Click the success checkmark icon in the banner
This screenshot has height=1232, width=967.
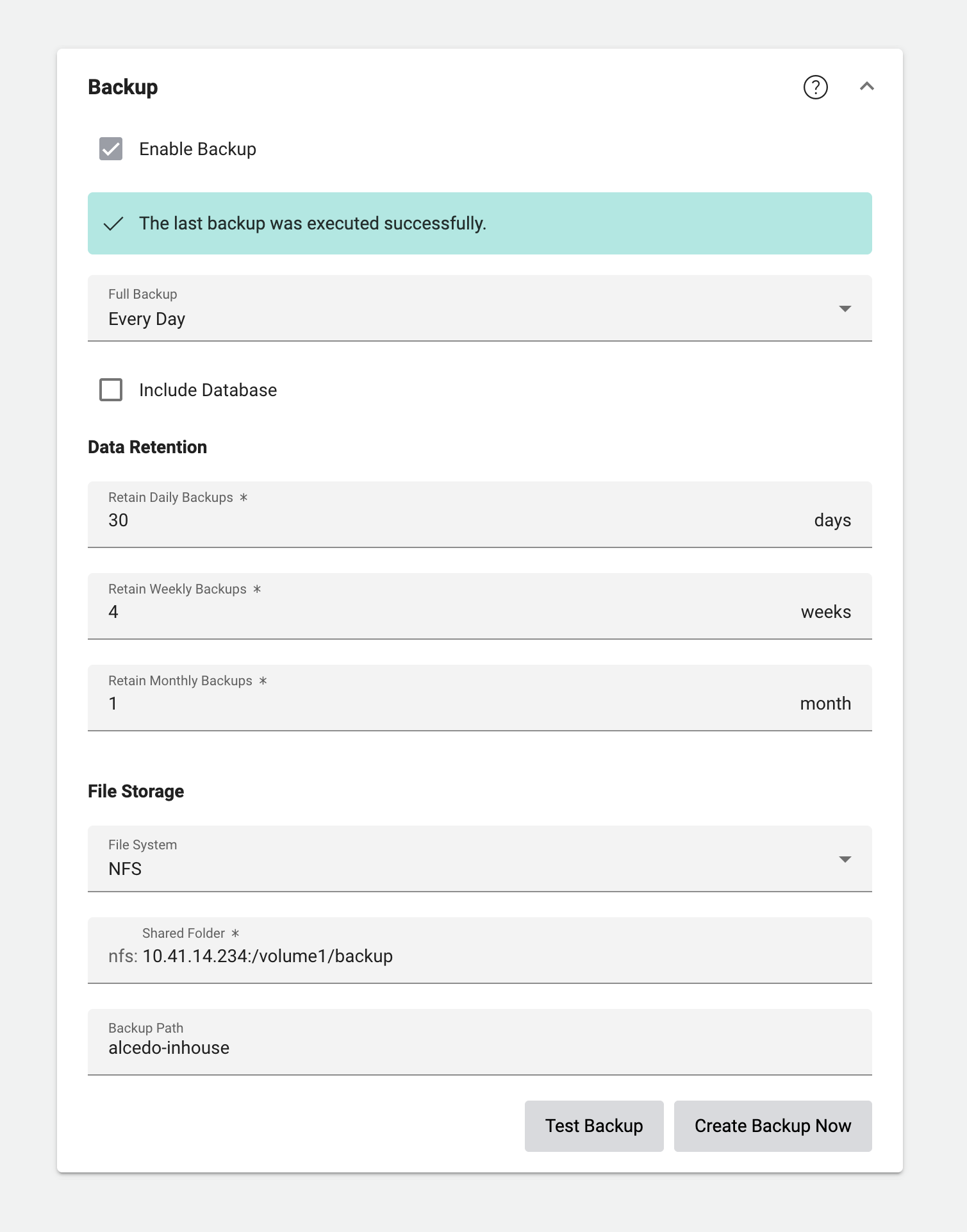(113, 224)
